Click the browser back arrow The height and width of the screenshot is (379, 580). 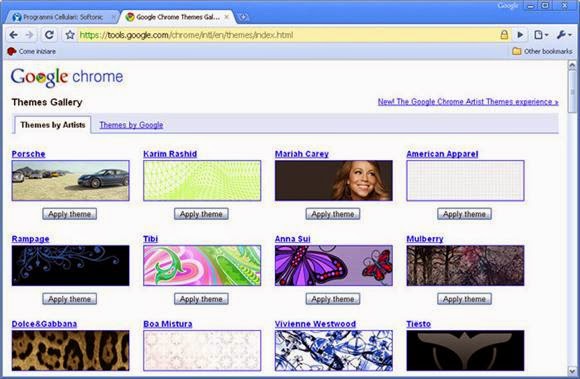[14, 35]
